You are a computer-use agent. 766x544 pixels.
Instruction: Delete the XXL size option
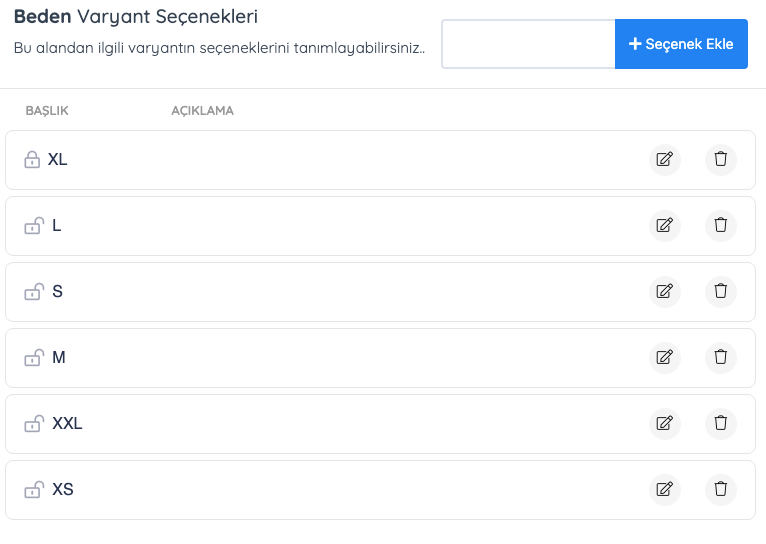click(720, 424)
